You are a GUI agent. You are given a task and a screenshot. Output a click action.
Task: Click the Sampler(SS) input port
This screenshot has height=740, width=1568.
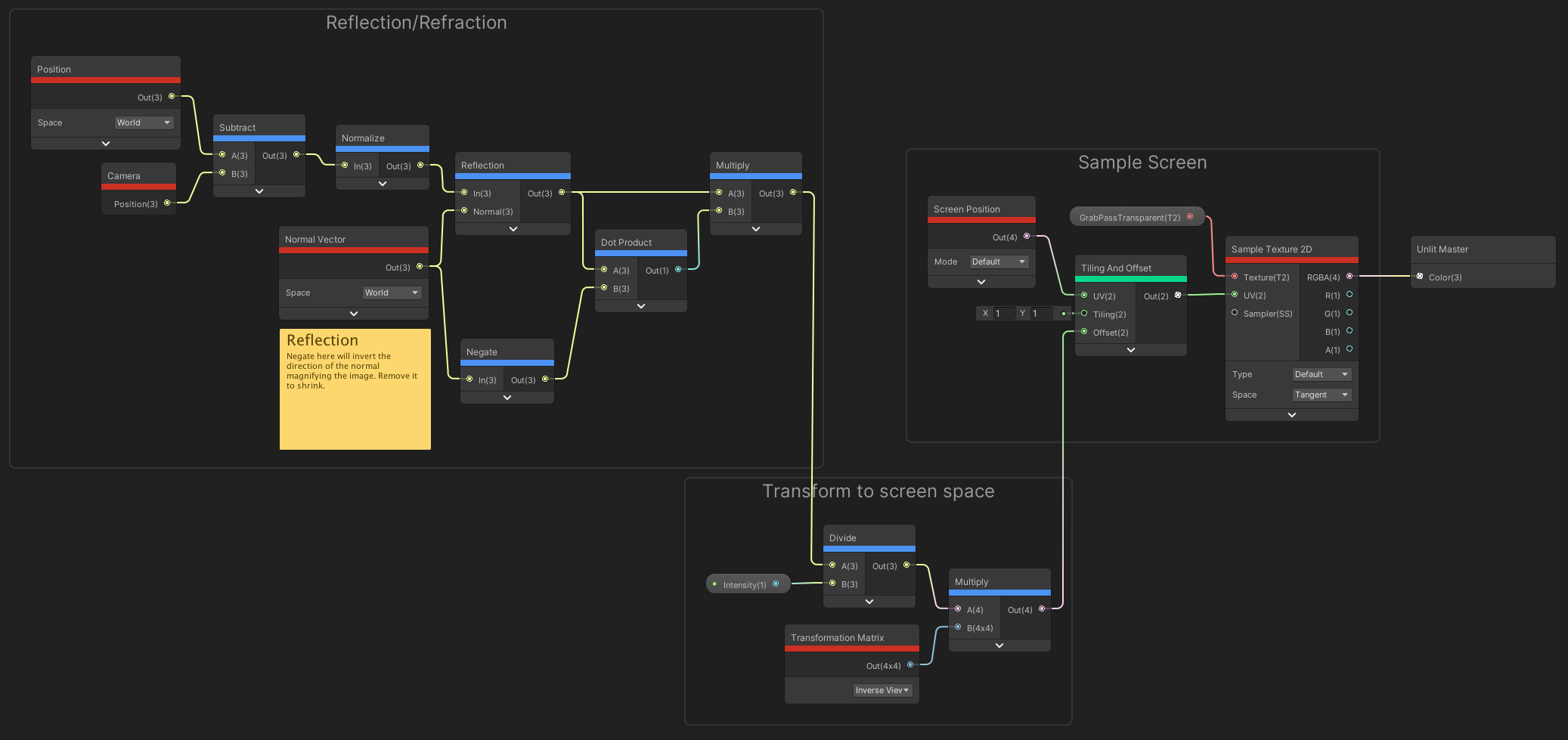point(1235,312)
